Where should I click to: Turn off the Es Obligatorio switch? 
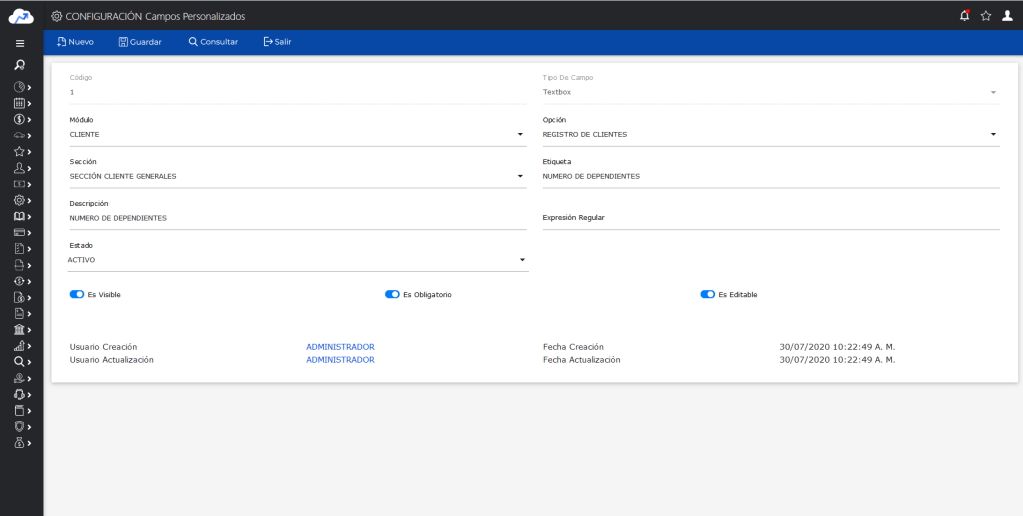(x=392, y=295)
